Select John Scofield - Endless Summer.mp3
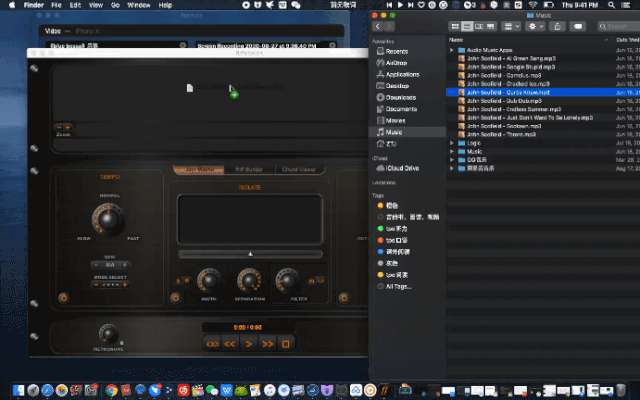This screenshot has height=400, width=640. click(x=514, y=109)
